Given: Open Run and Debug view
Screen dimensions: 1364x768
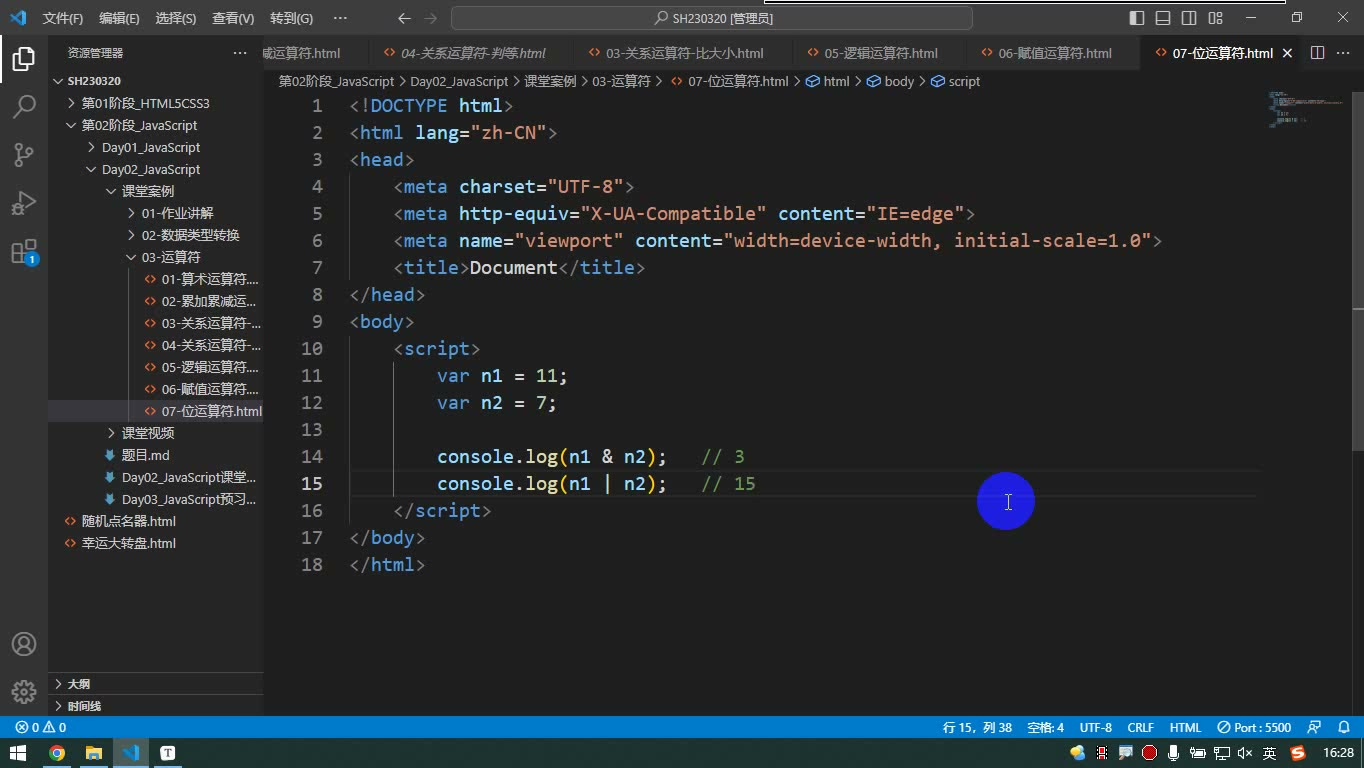Looking at the screenshot, I should click(x=23, y=203).
